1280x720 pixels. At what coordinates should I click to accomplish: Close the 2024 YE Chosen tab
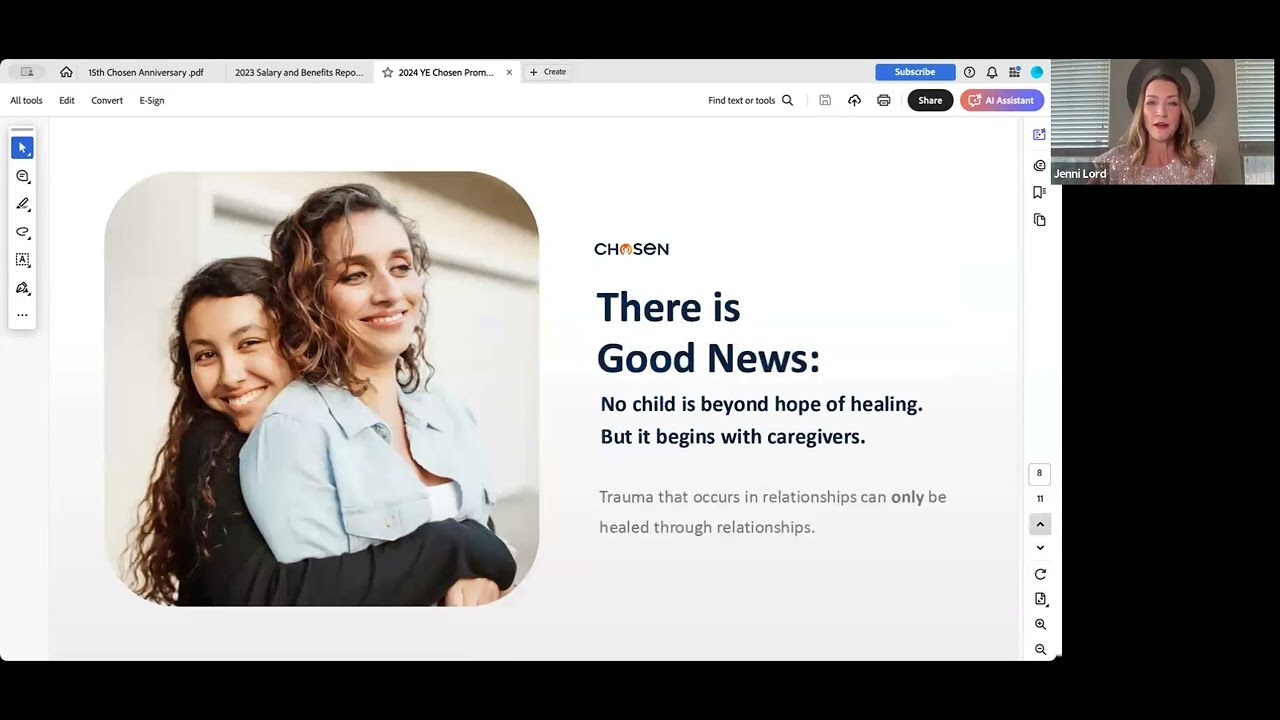point(509,72)
